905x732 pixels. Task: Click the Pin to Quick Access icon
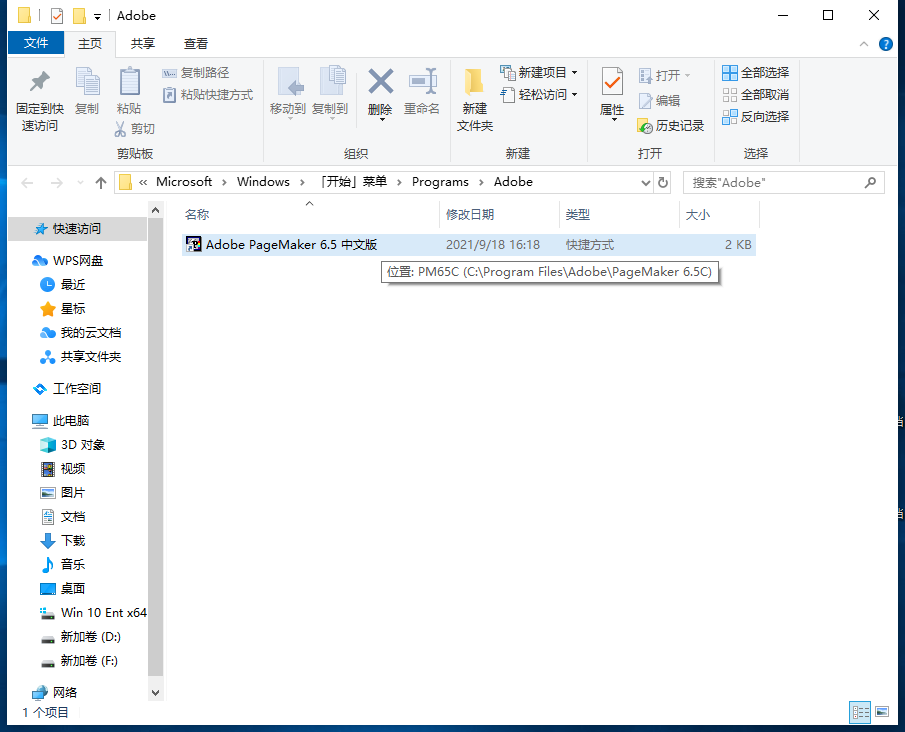tap(40, 82)
